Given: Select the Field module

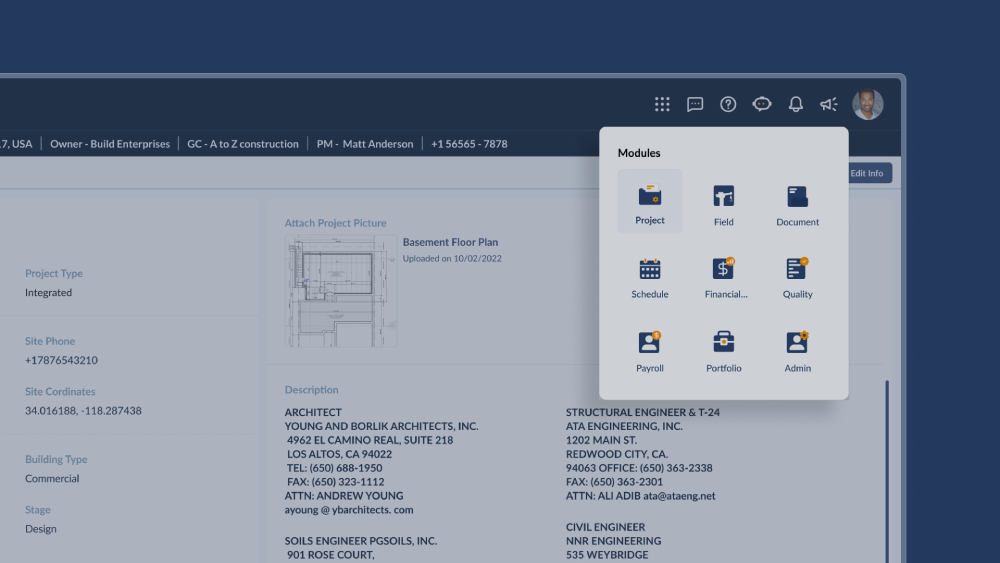Looking at the screenshot, I should click(x=723, y=205).
